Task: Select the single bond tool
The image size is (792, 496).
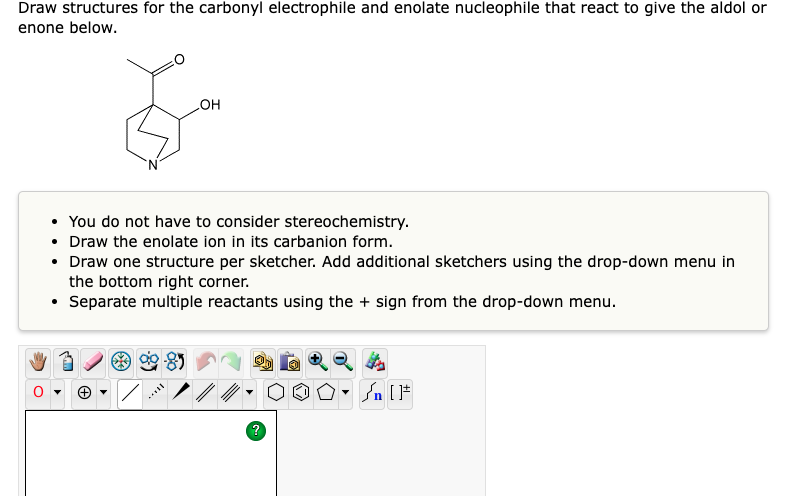Action: (130, 392)
